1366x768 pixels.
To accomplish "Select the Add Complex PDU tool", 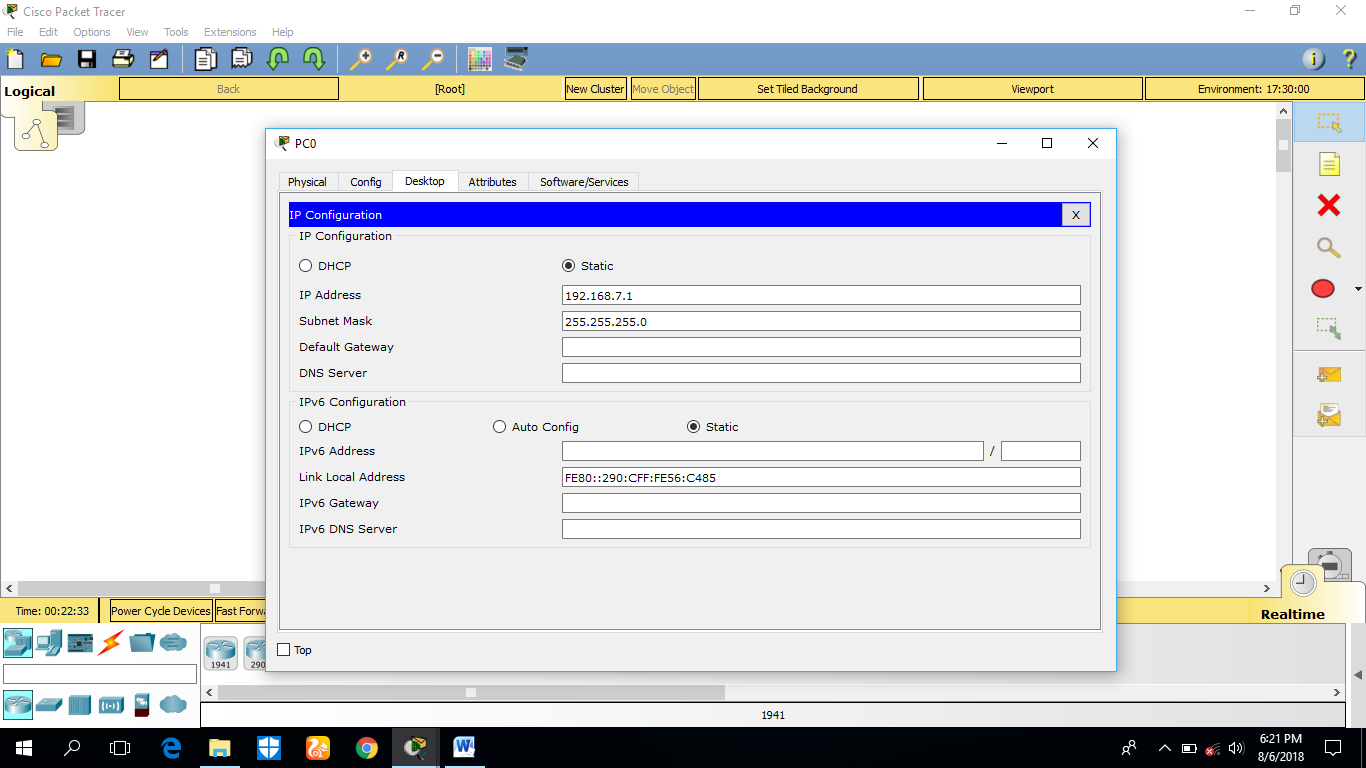I will pyautogui.click(x=1328, y=415).
